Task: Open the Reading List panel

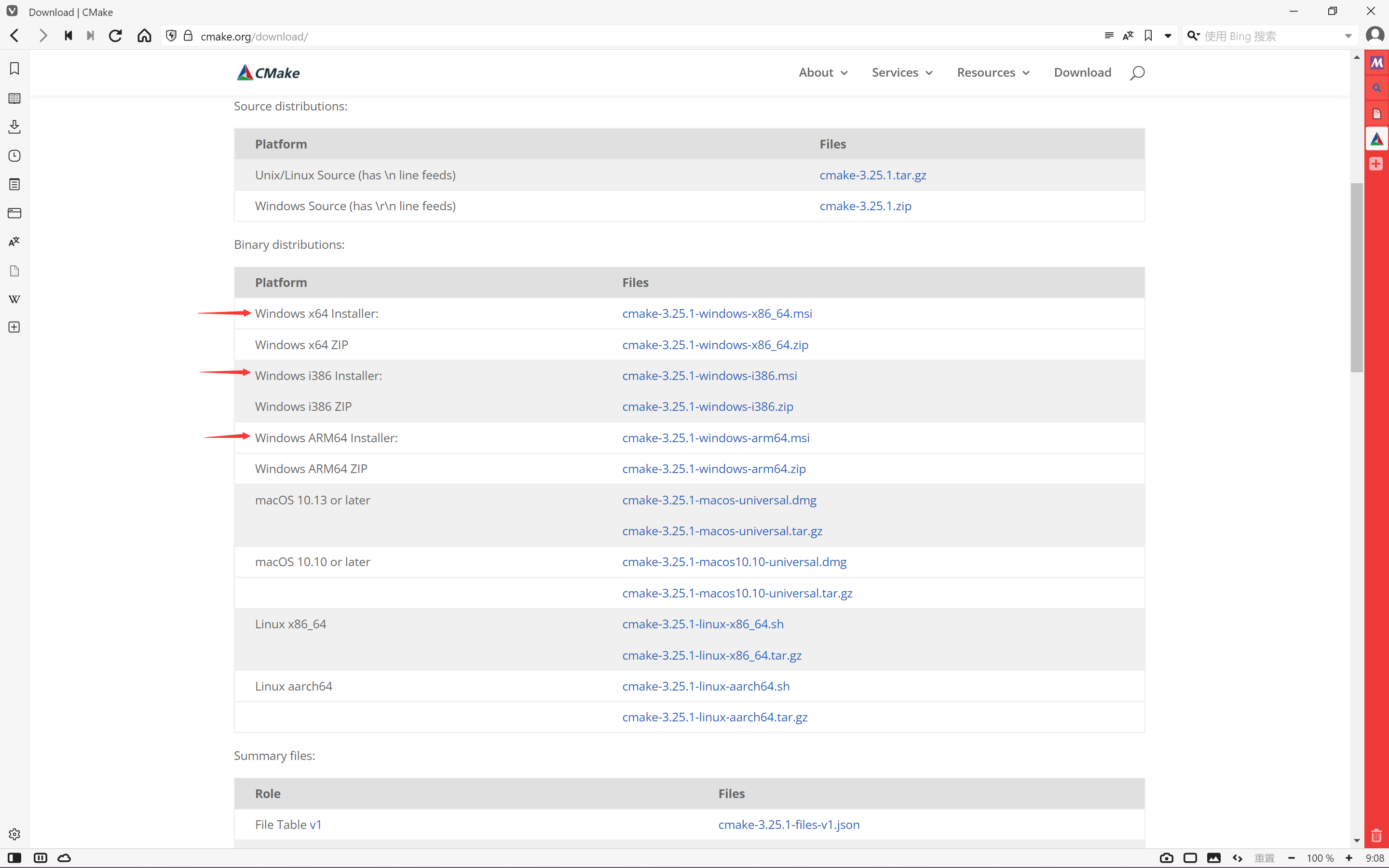Action: point(14,98)
